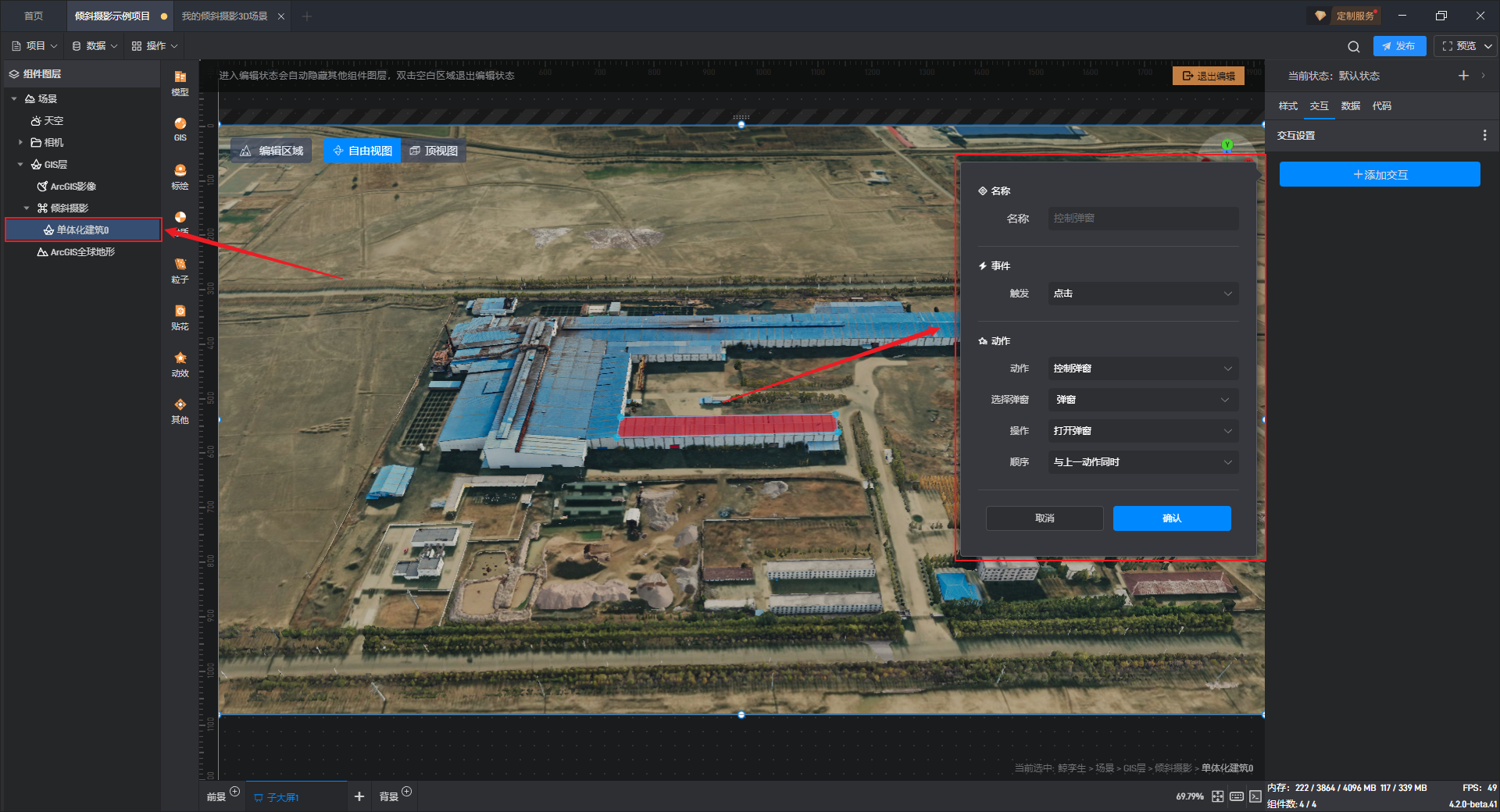Open the 动效 (Animation effects) palette
Screen dimensions: 1500x812
(x=180, y=363)
